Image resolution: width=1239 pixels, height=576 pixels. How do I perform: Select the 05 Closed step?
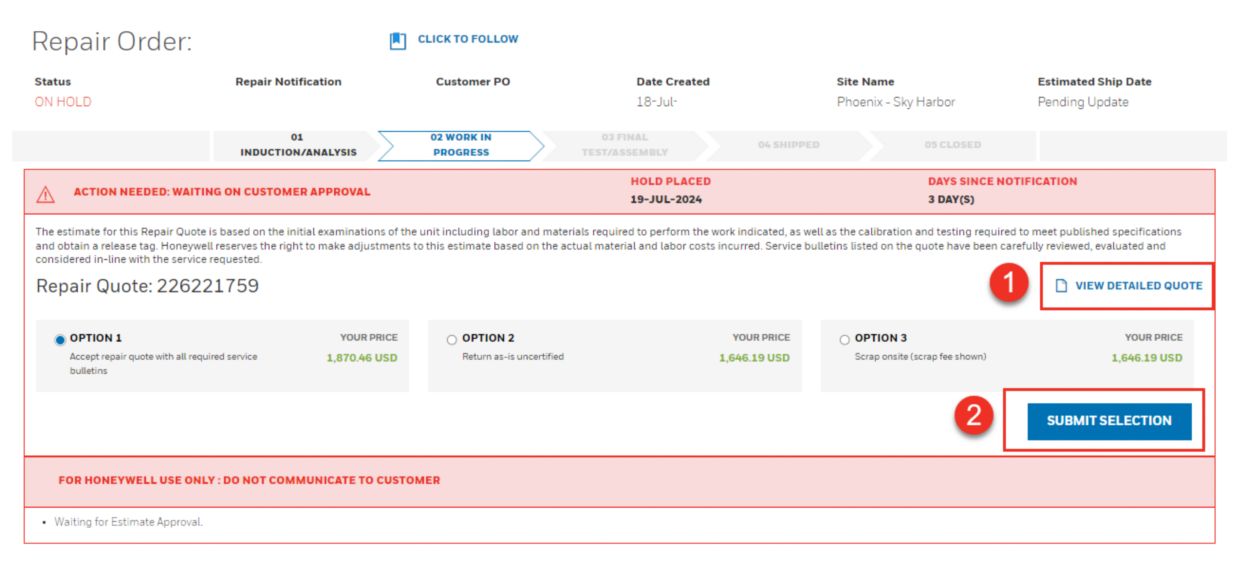[x=952, y=145]
